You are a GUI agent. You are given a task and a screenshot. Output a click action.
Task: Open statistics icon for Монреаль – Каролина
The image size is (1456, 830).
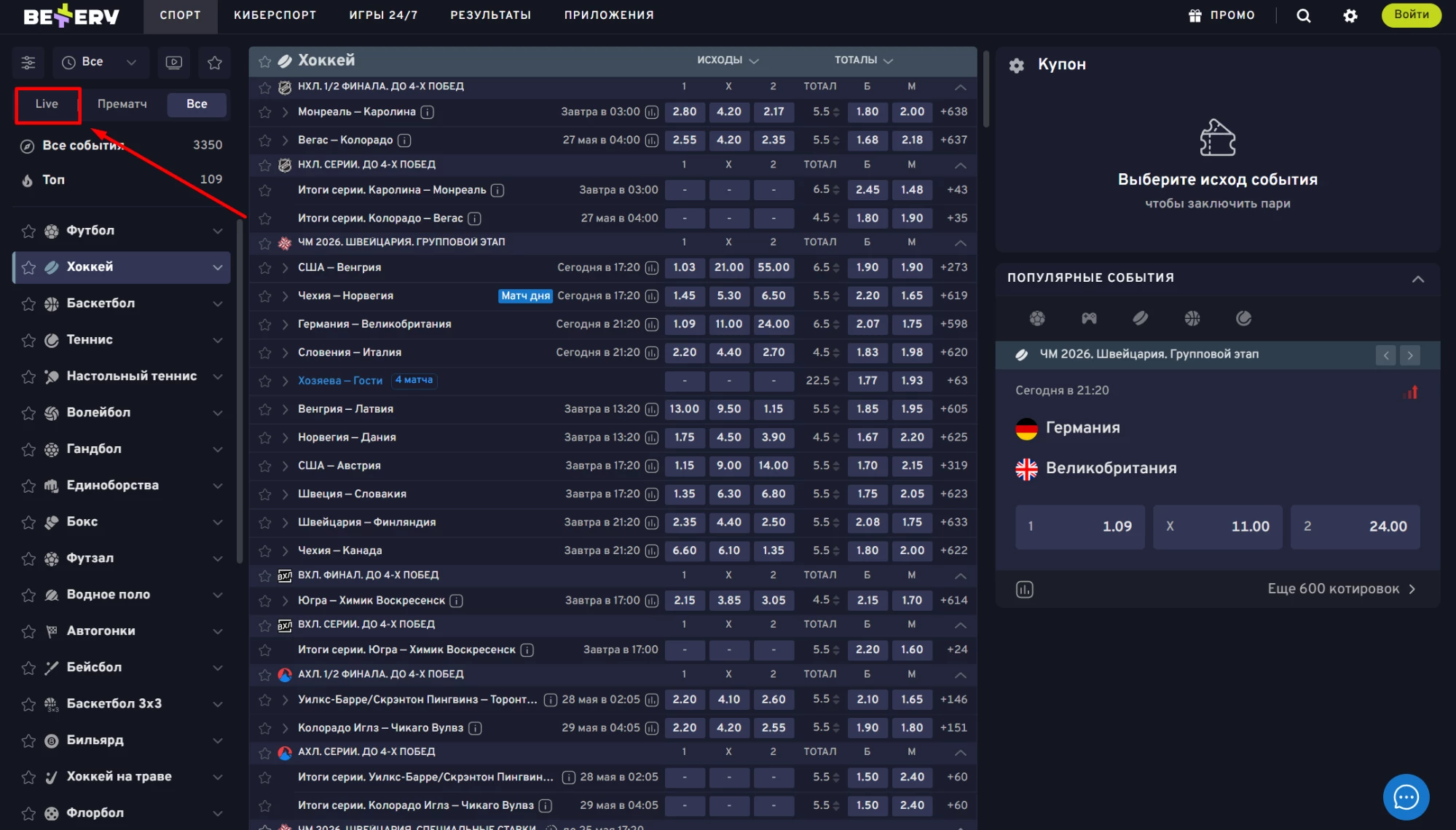click(x=652, y=112)
